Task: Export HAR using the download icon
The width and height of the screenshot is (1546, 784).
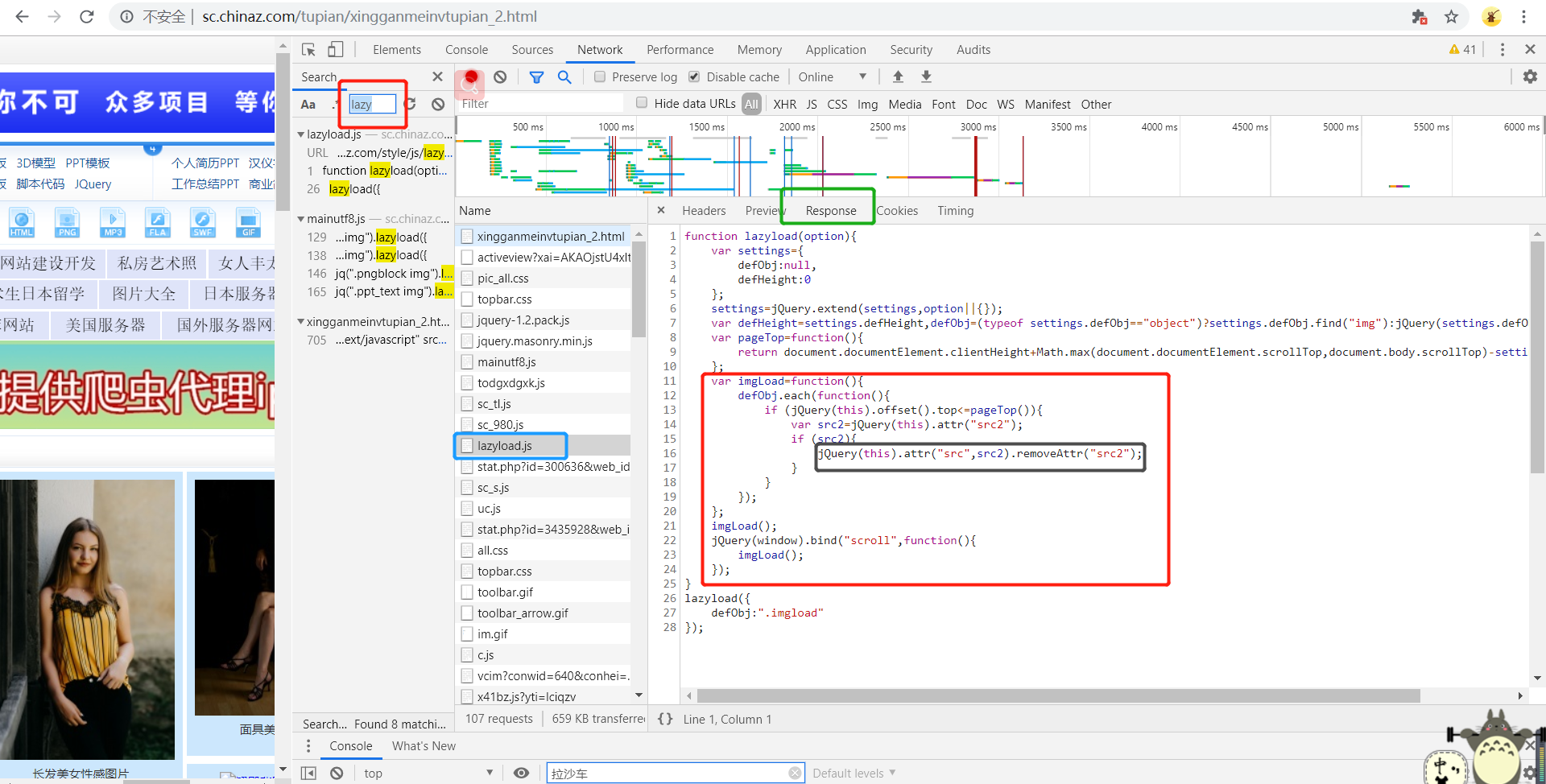Action: pos(926,76)
